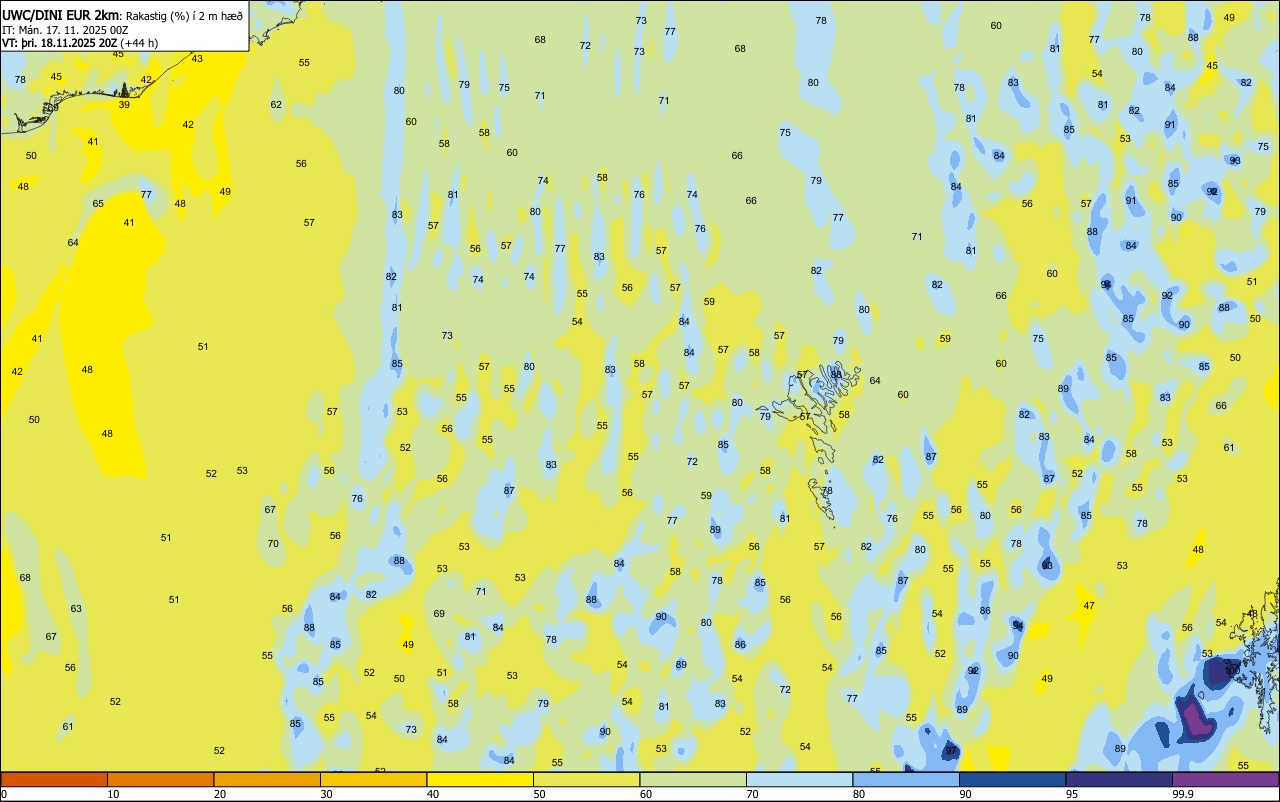Click the humidity value 97 on map
Viewport: 1280px width, 802px height.
(951, 751)
